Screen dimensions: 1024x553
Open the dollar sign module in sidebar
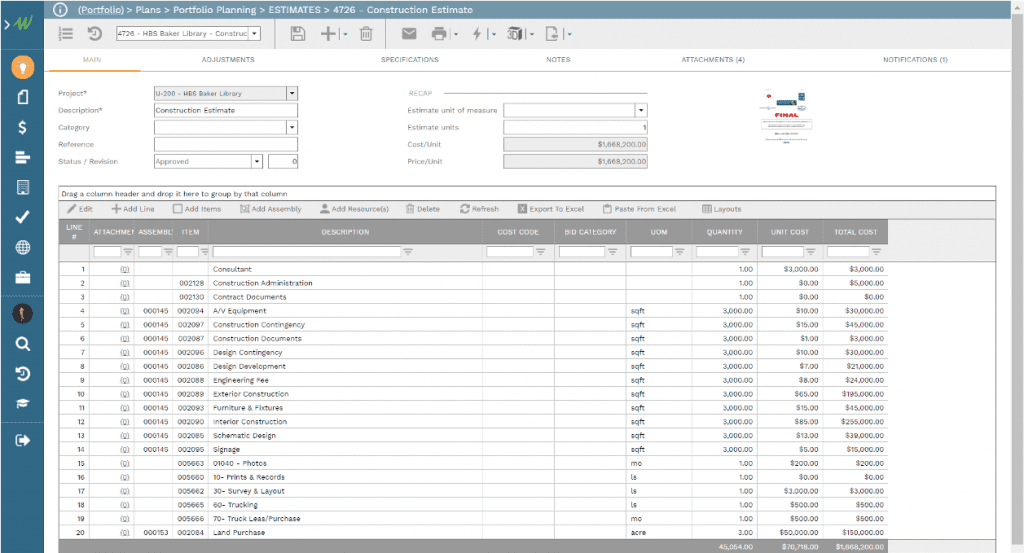click(x=22, y=127)
